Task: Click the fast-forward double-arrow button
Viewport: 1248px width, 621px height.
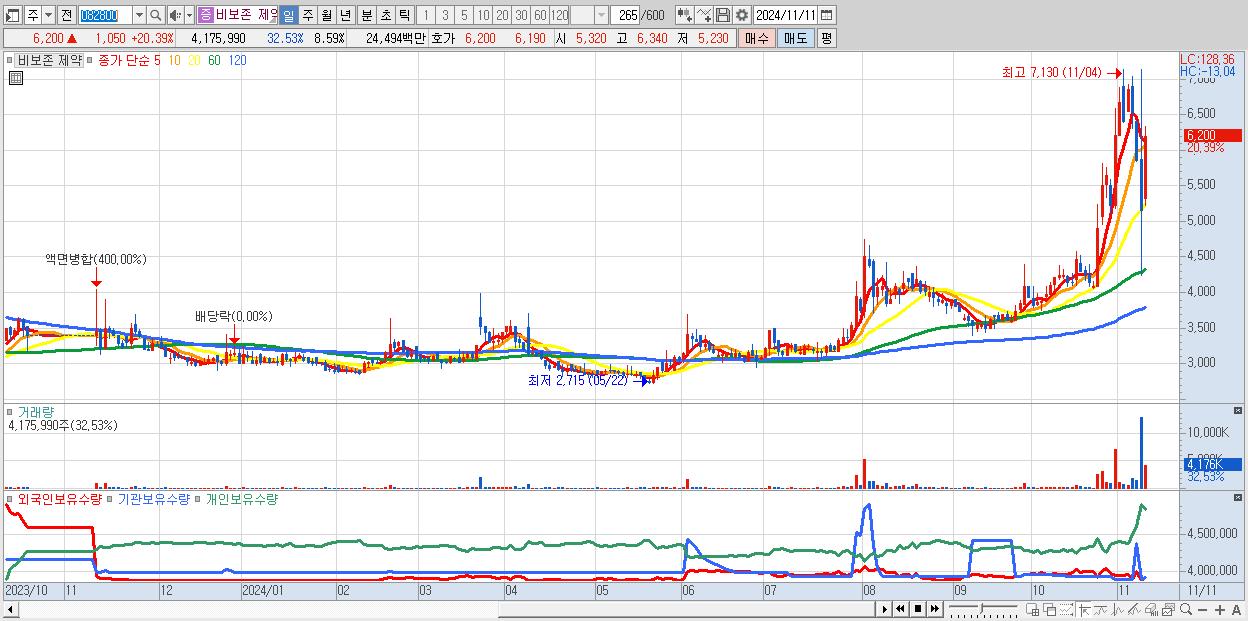Action: [934, 609]
